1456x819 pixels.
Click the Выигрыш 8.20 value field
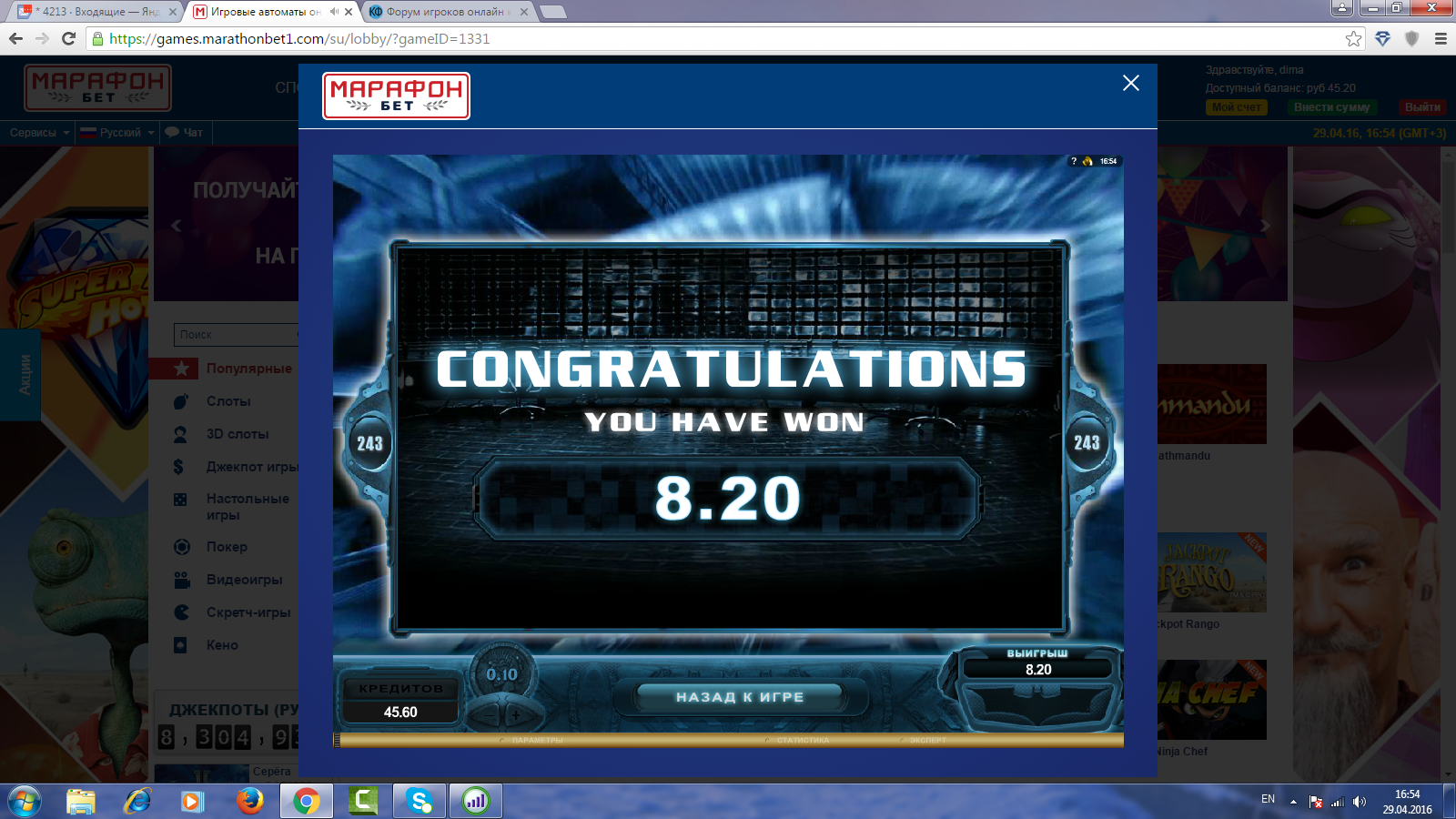[1038, 669]
